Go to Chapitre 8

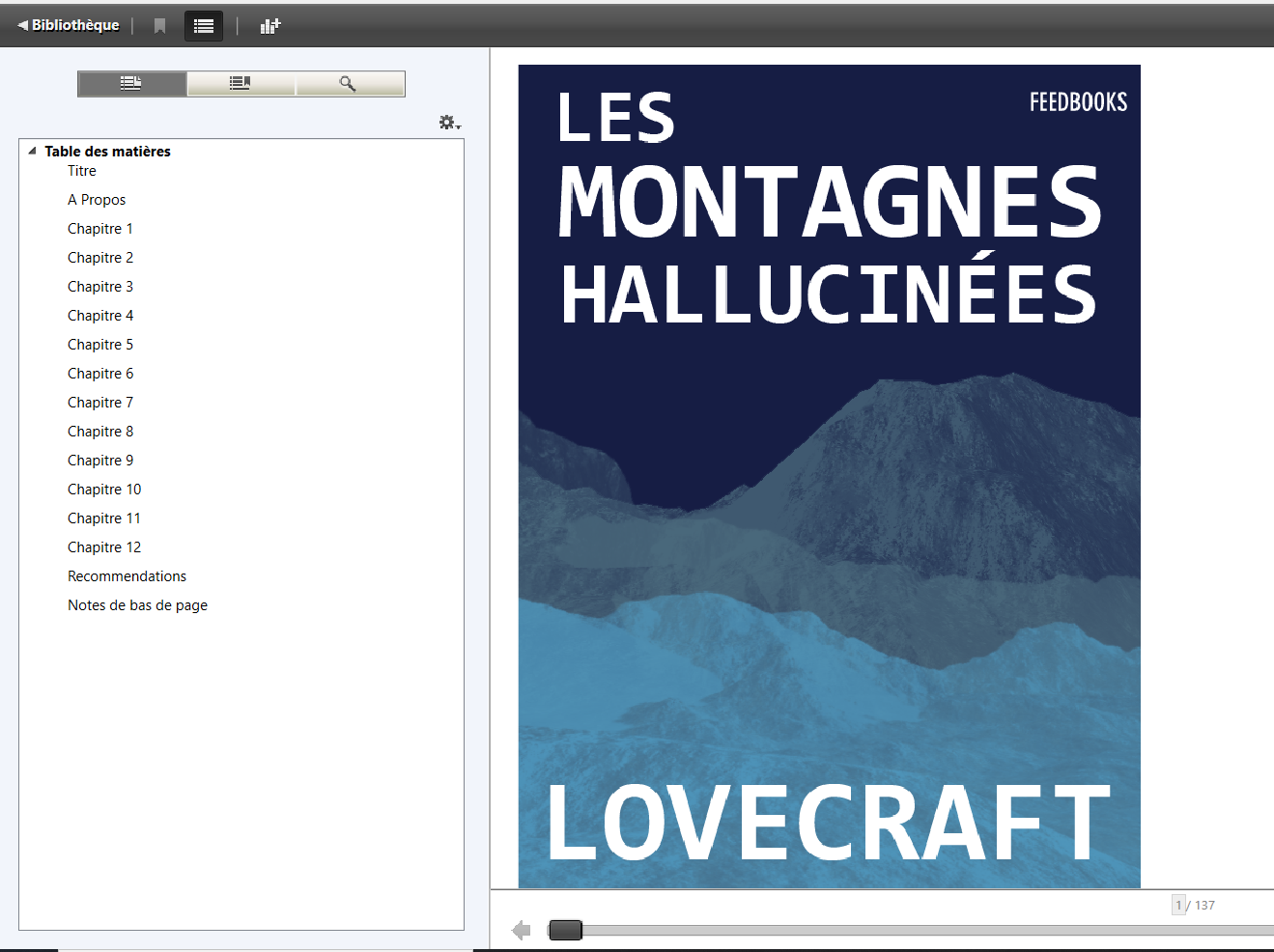click(100, 432)
